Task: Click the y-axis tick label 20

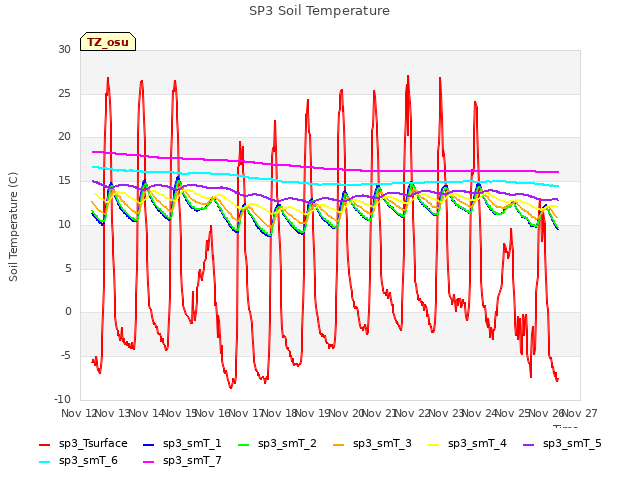Action: coord(64,137)
